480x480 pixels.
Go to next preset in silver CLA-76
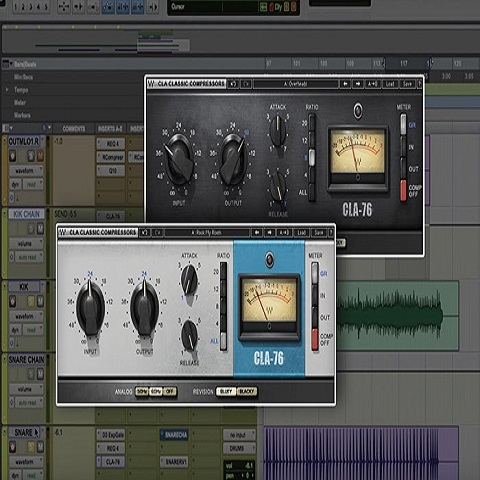coord(269,232)
